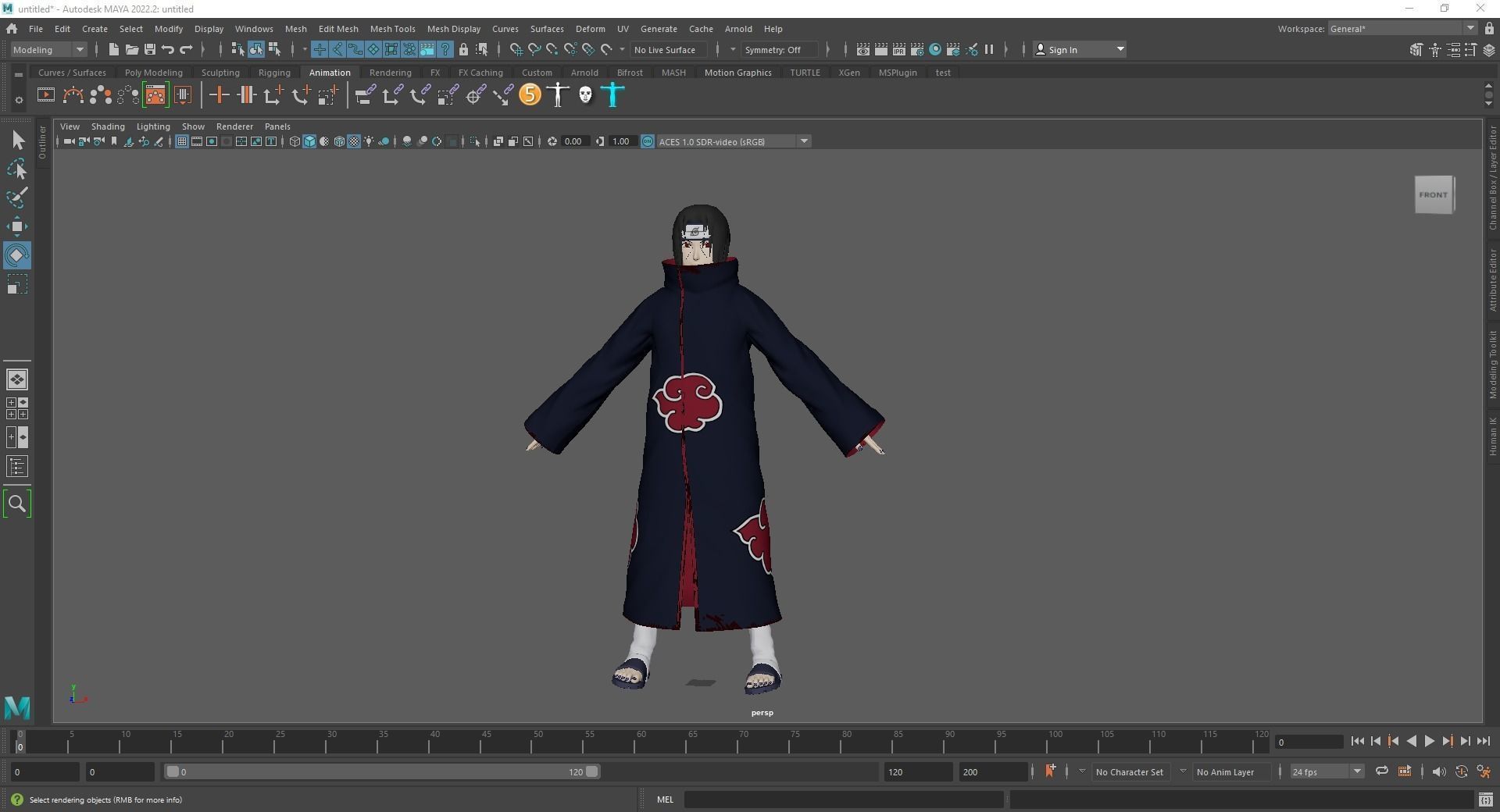The width and height of the screenshot is (1500, 812).
Task: Toggle view transform color management icon
Action: tap(648, 141)
